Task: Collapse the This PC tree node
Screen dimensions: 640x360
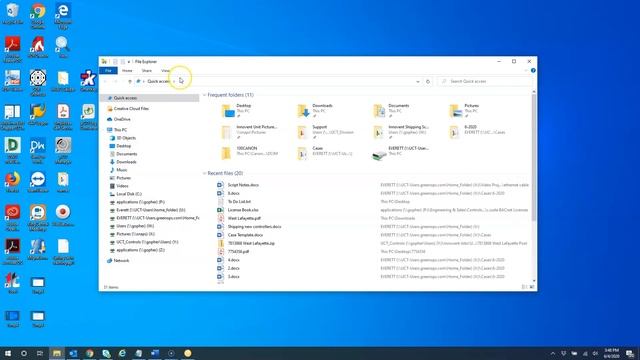Action: (103, 130)
